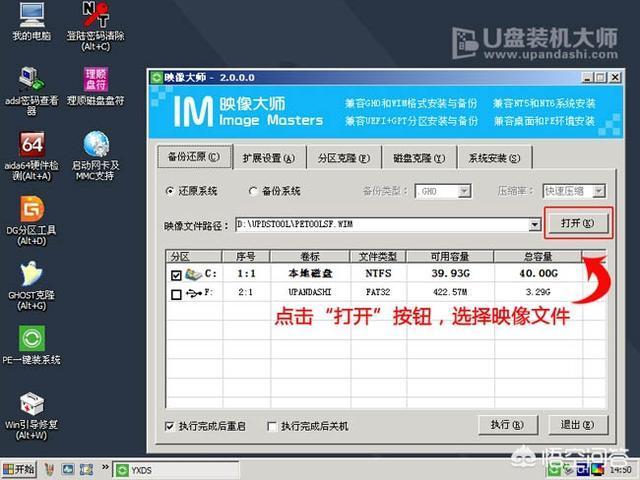
Task: Click the colorful display tray icon
Action: coord(598,470)
